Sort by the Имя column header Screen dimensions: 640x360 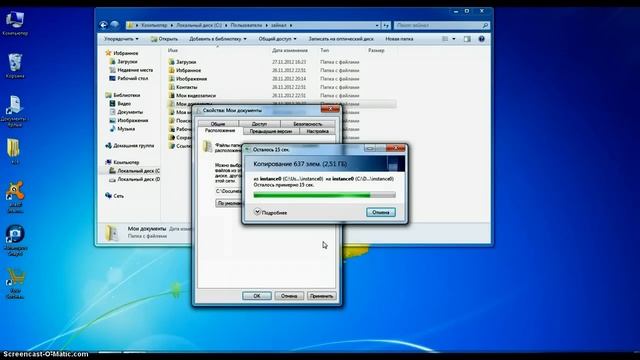[x=173, y=51]
